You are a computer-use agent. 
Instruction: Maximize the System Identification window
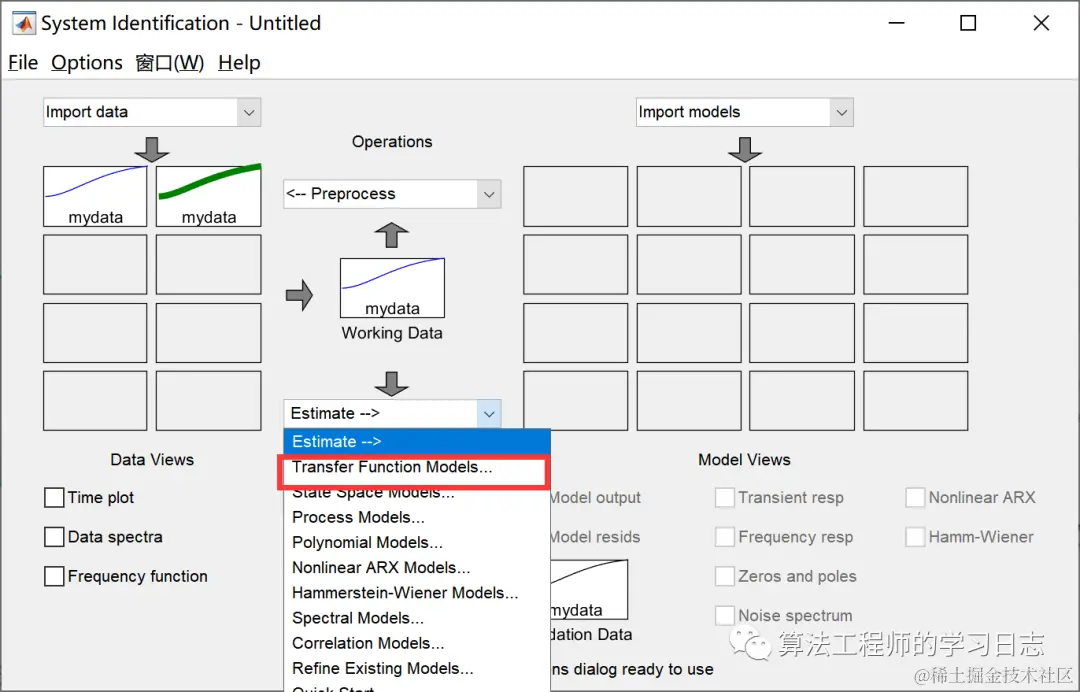[x=968, y=23]
